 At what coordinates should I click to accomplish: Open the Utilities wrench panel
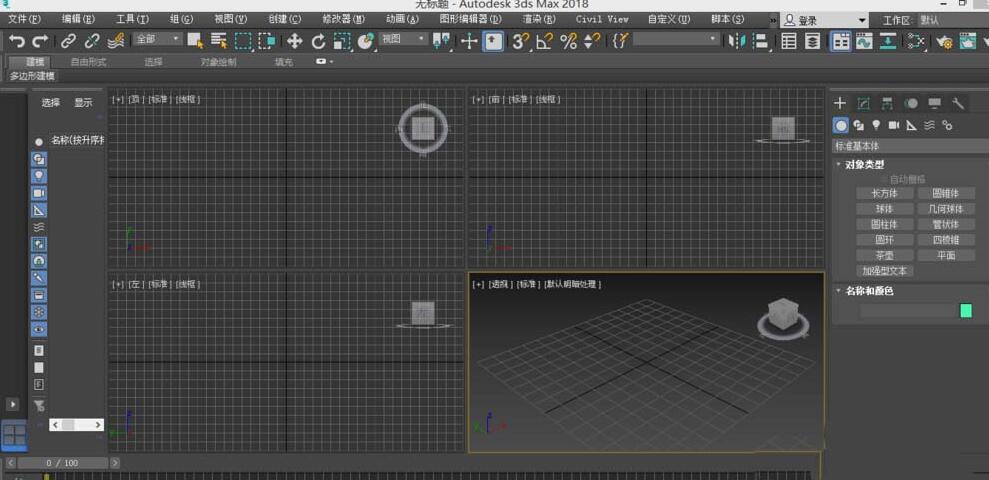(958, 103)
